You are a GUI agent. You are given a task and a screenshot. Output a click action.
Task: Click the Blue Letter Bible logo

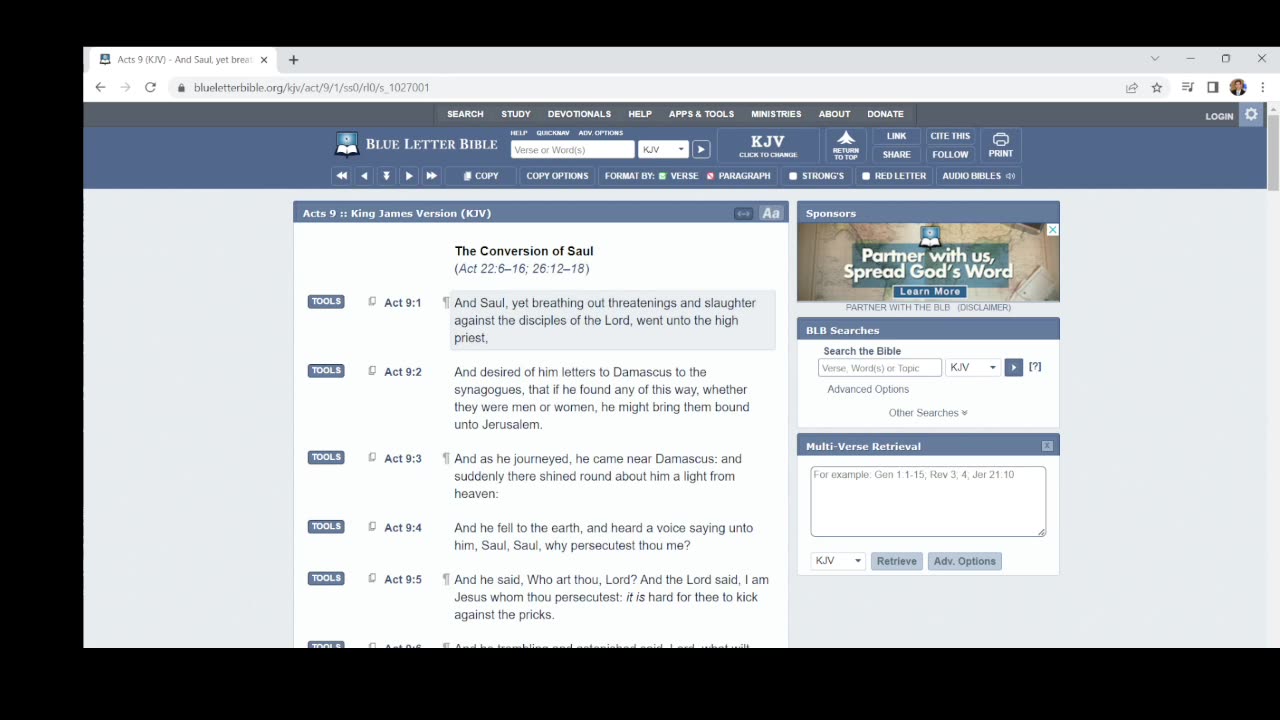[x=416, y=144]
